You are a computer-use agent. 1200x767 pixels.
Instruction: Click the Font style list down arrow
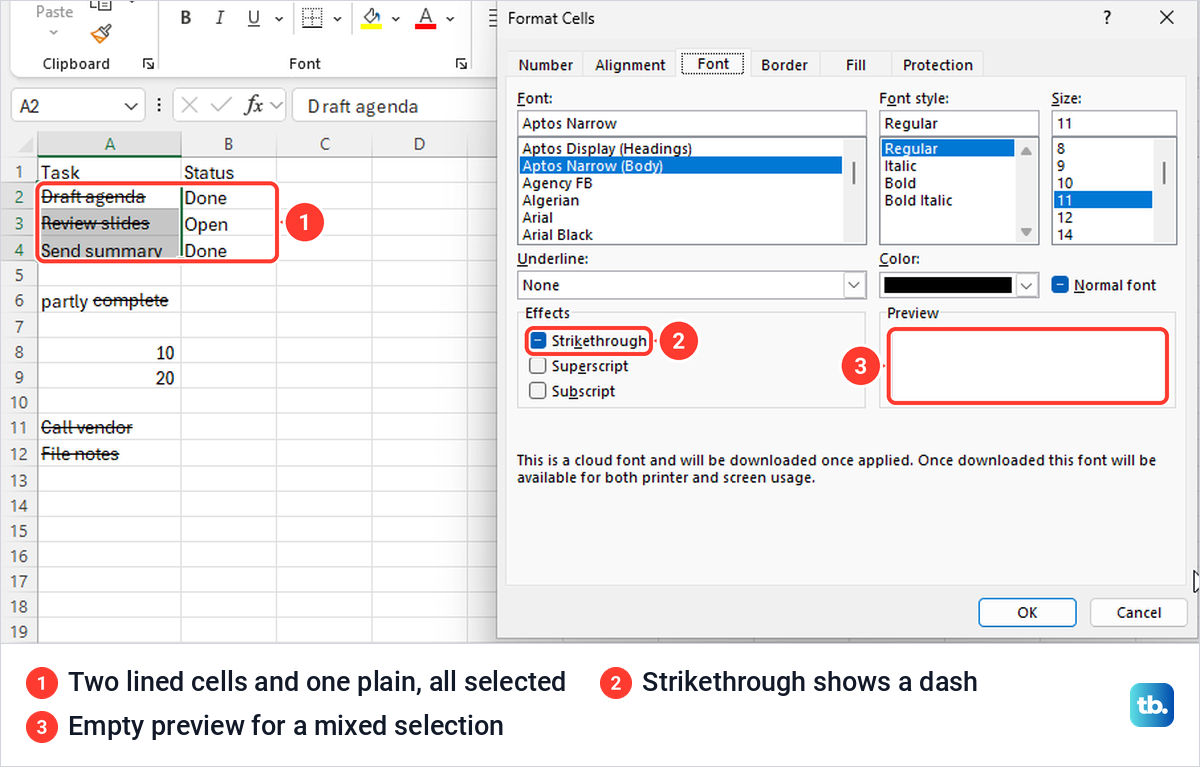pyautogui.click(x=1026, y=232)
